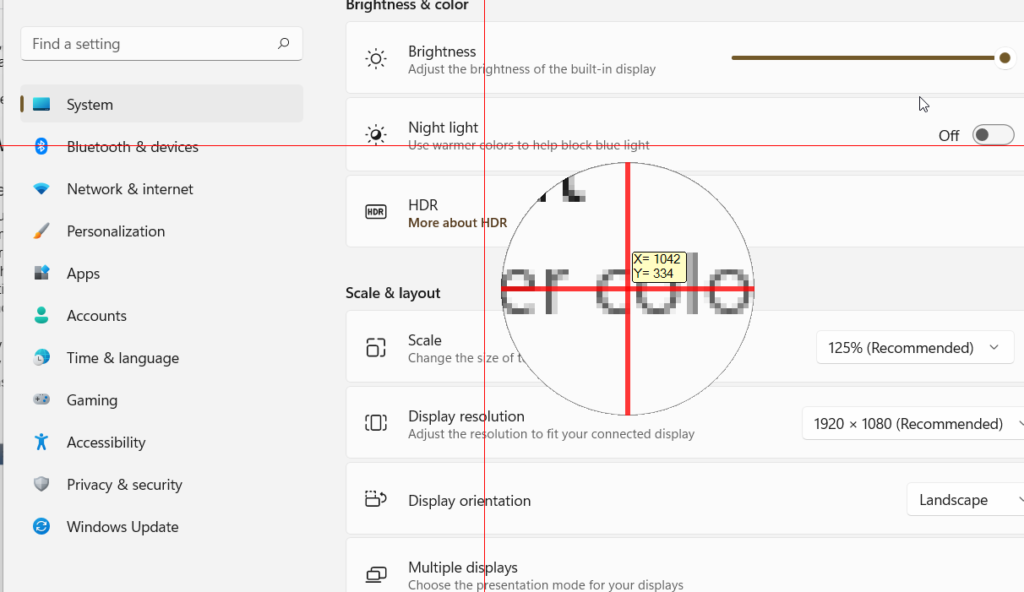
Task: Click the chevron in the Scale dropdown
Action: pos(994,348)
